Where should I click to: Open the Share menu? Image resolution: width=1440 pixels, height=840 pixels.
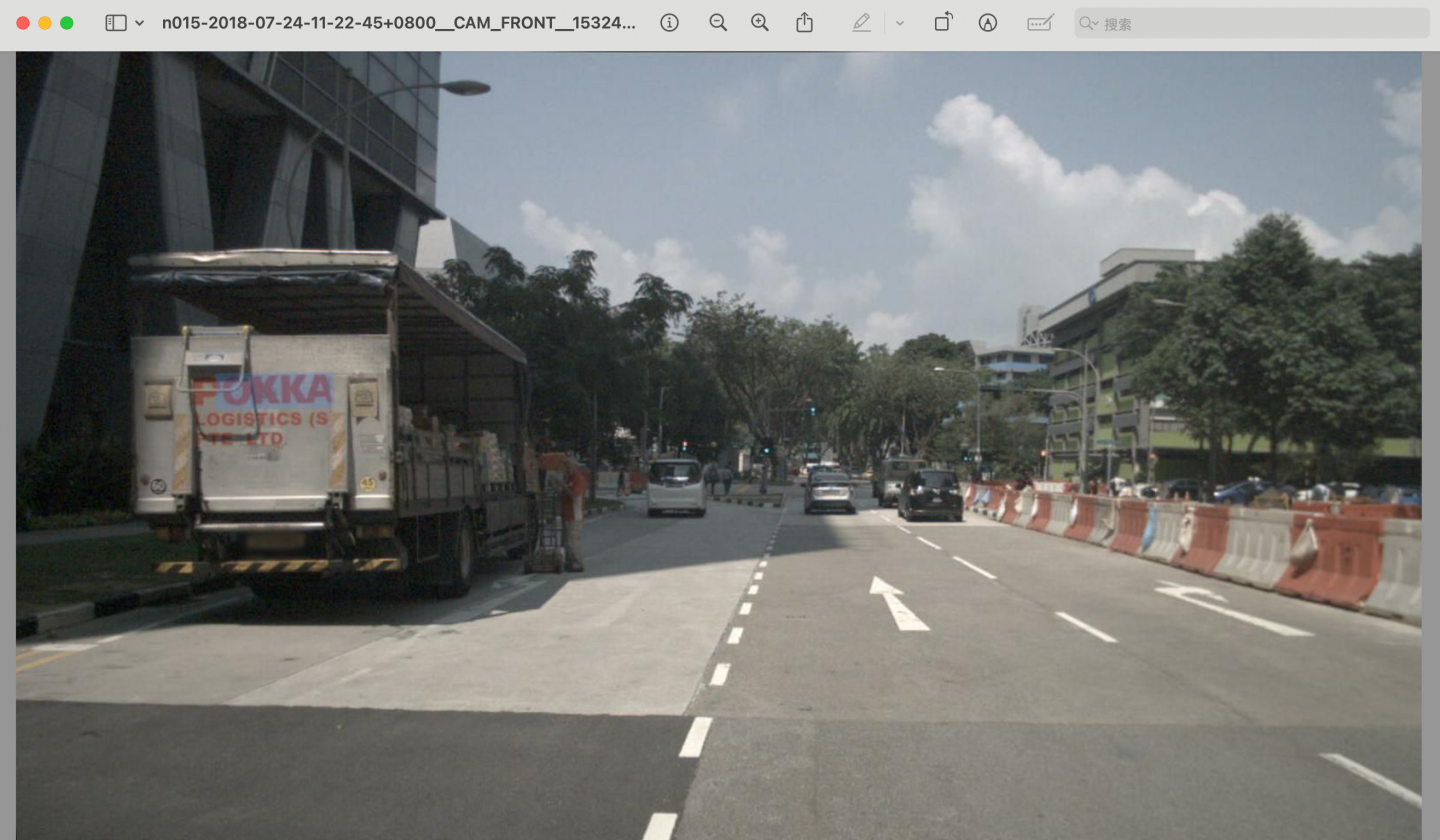click(805, 23)
